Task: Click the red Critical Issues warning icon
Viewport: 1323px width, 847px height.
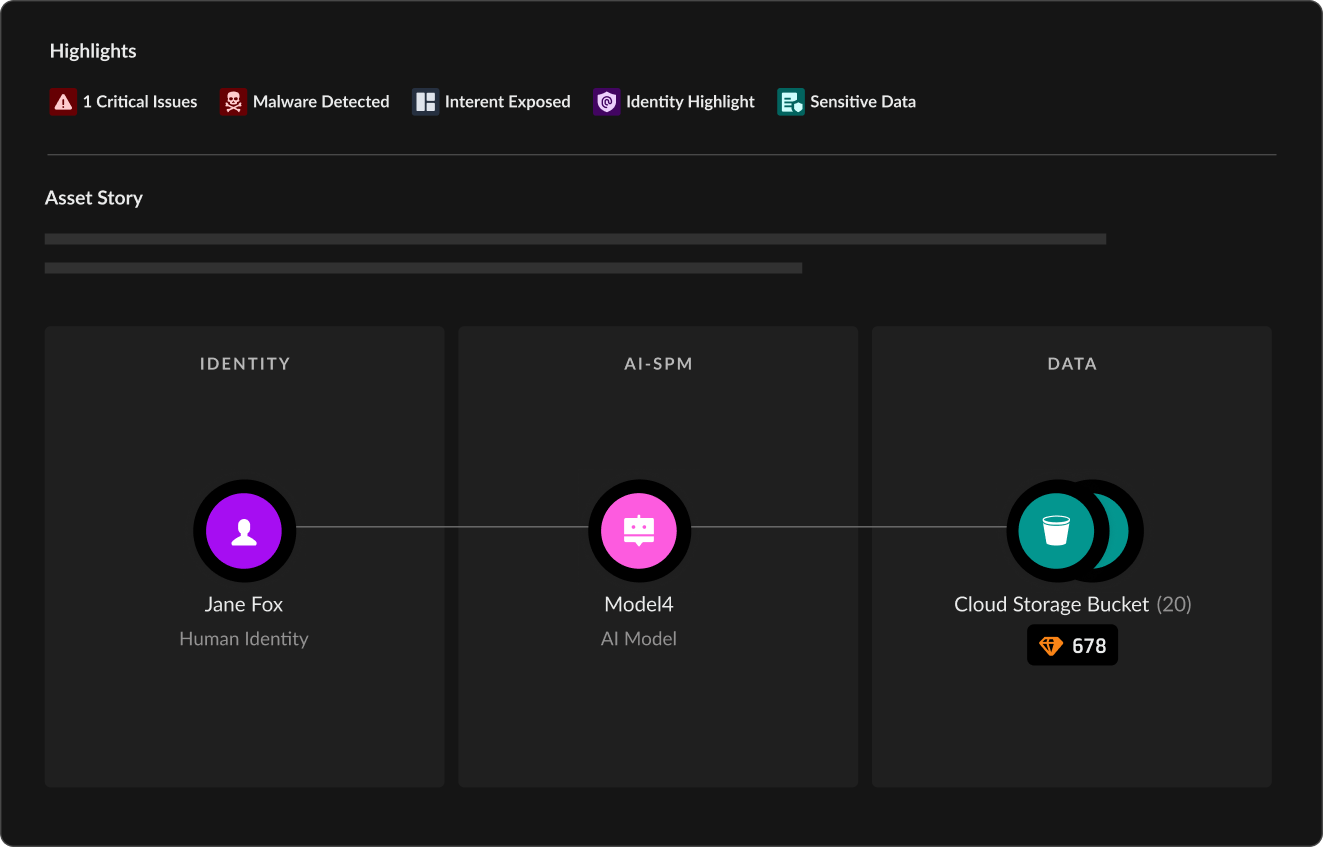Action: point(63,102)
